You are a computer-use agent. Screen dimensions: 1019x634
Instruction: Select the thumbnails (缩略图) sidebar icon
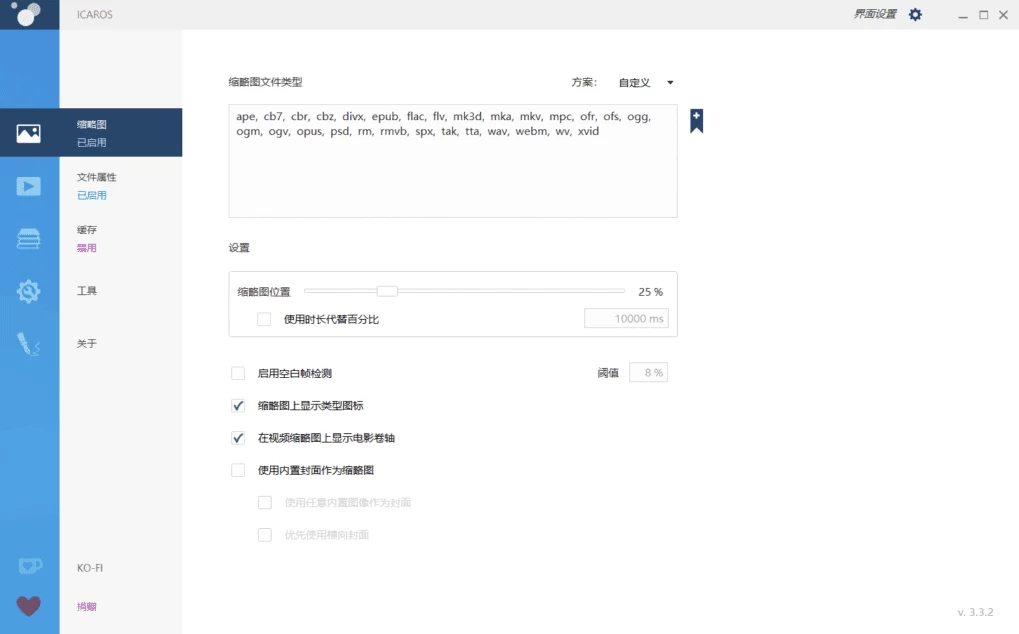[29, 131]
